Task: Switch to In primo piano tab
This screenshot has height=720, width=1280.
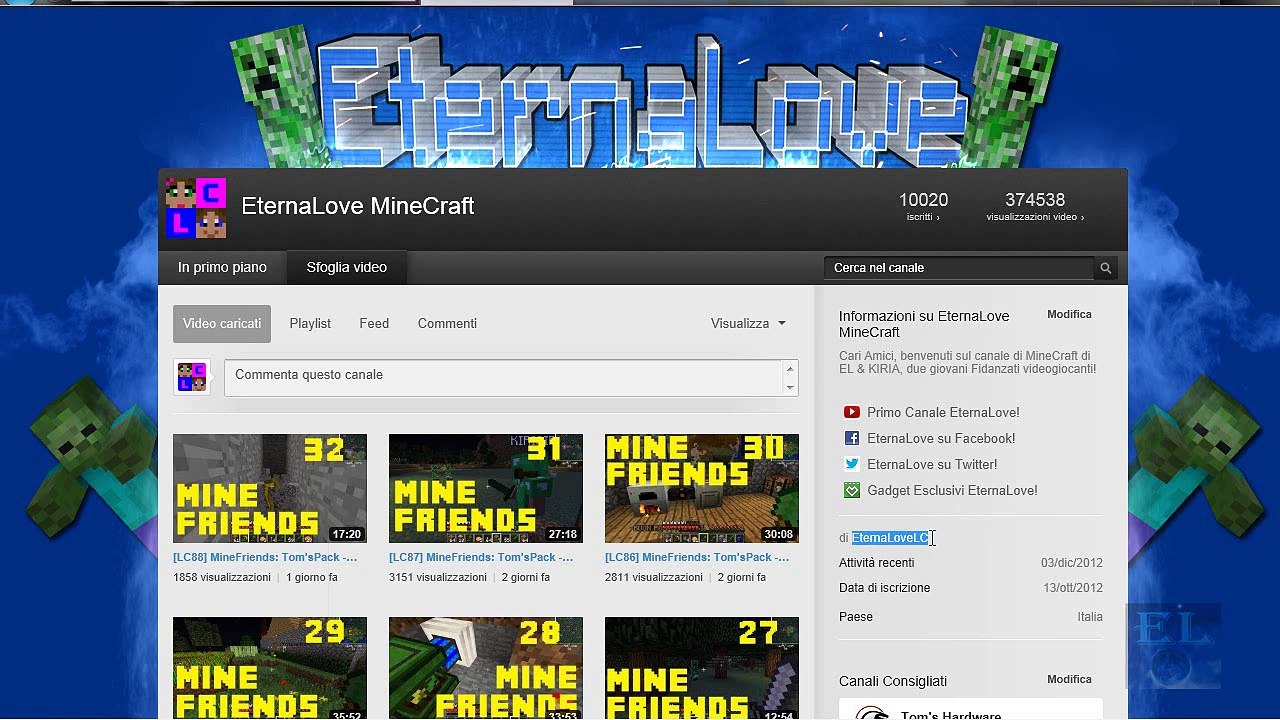Action: point(222,267)
